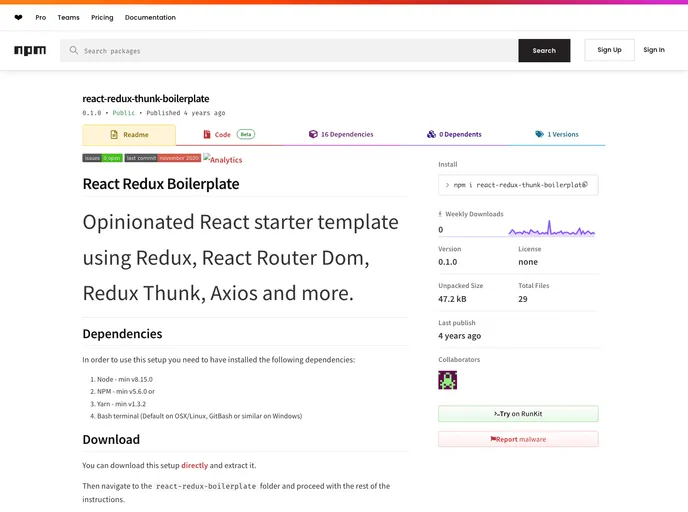Click the Dependents cubes icon
This screenshot has width=688, height=512.
(x=431, y=134)
